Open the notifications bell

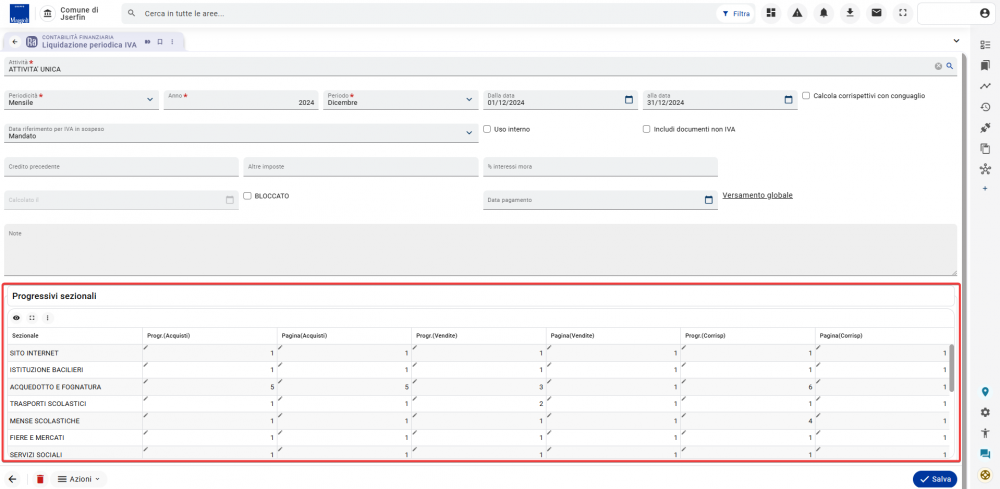[823, 13]
